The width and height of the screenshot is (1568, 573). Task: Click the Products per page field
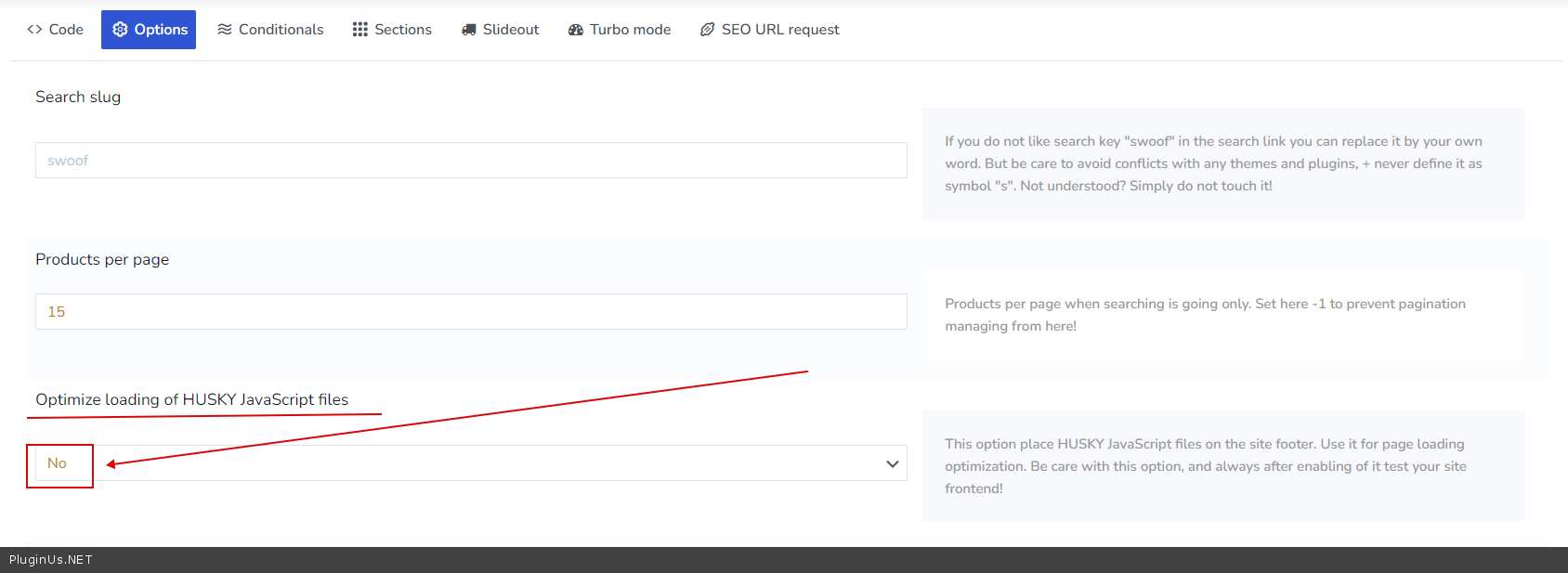point(471,312)
